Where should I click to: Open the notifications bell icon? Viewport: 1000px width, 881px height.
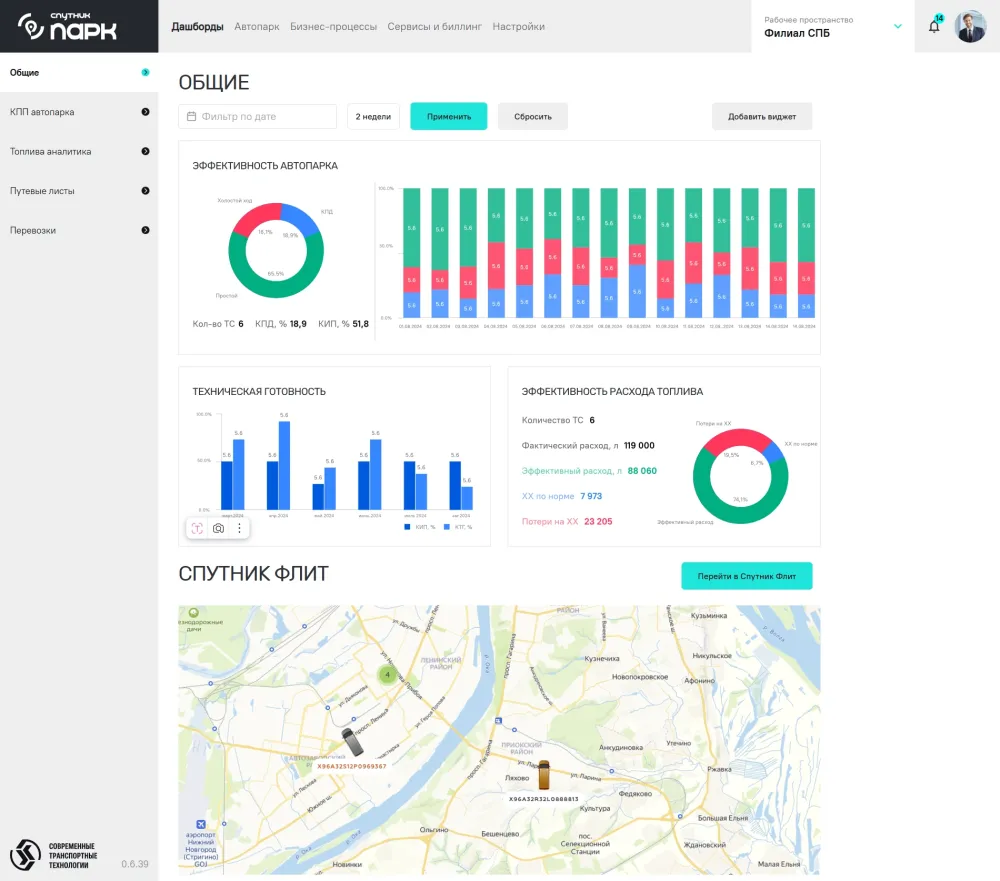click(x=934, y=27)
